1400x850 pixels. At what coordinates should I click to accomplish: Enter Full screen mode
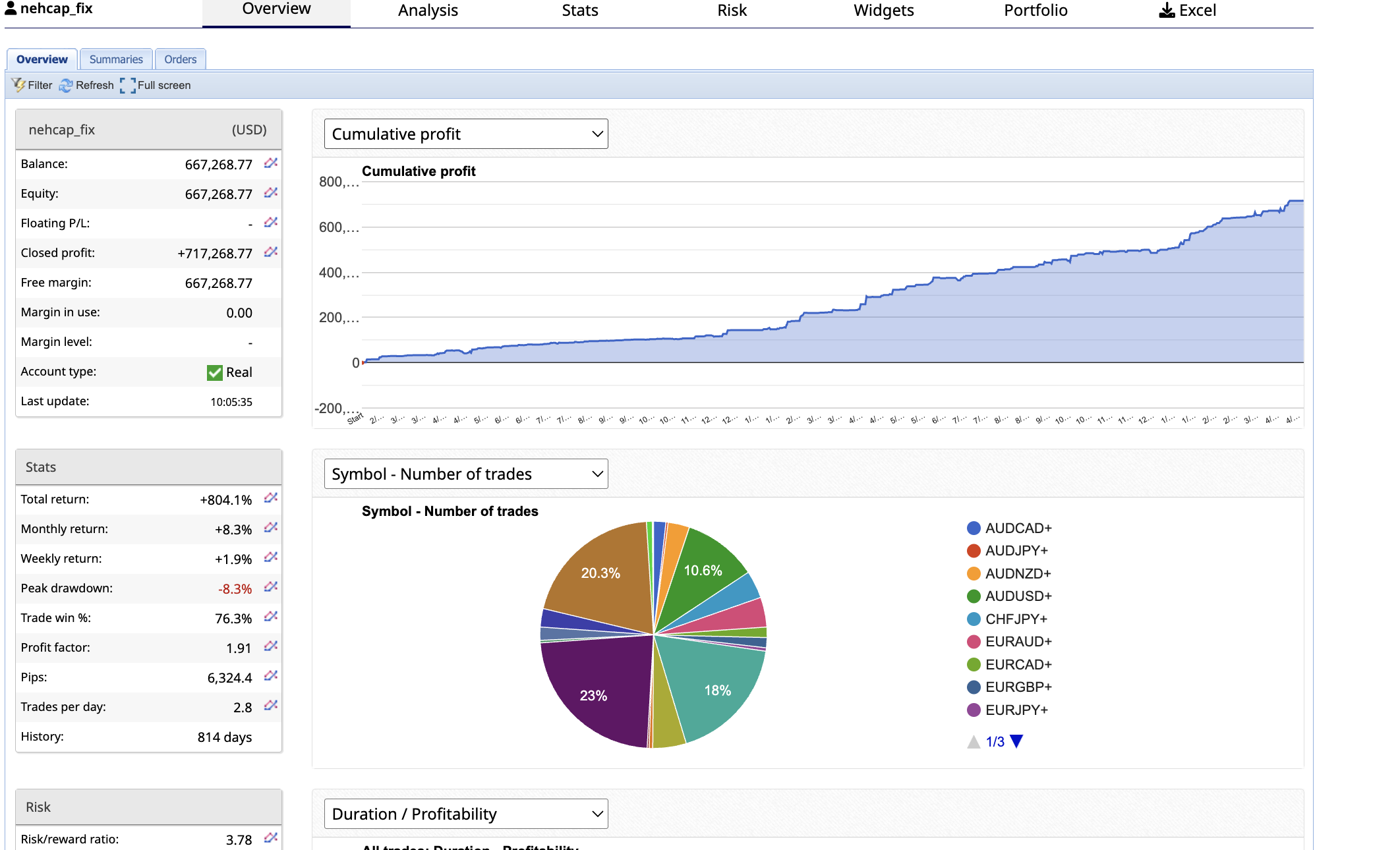[x=156, y=85]
